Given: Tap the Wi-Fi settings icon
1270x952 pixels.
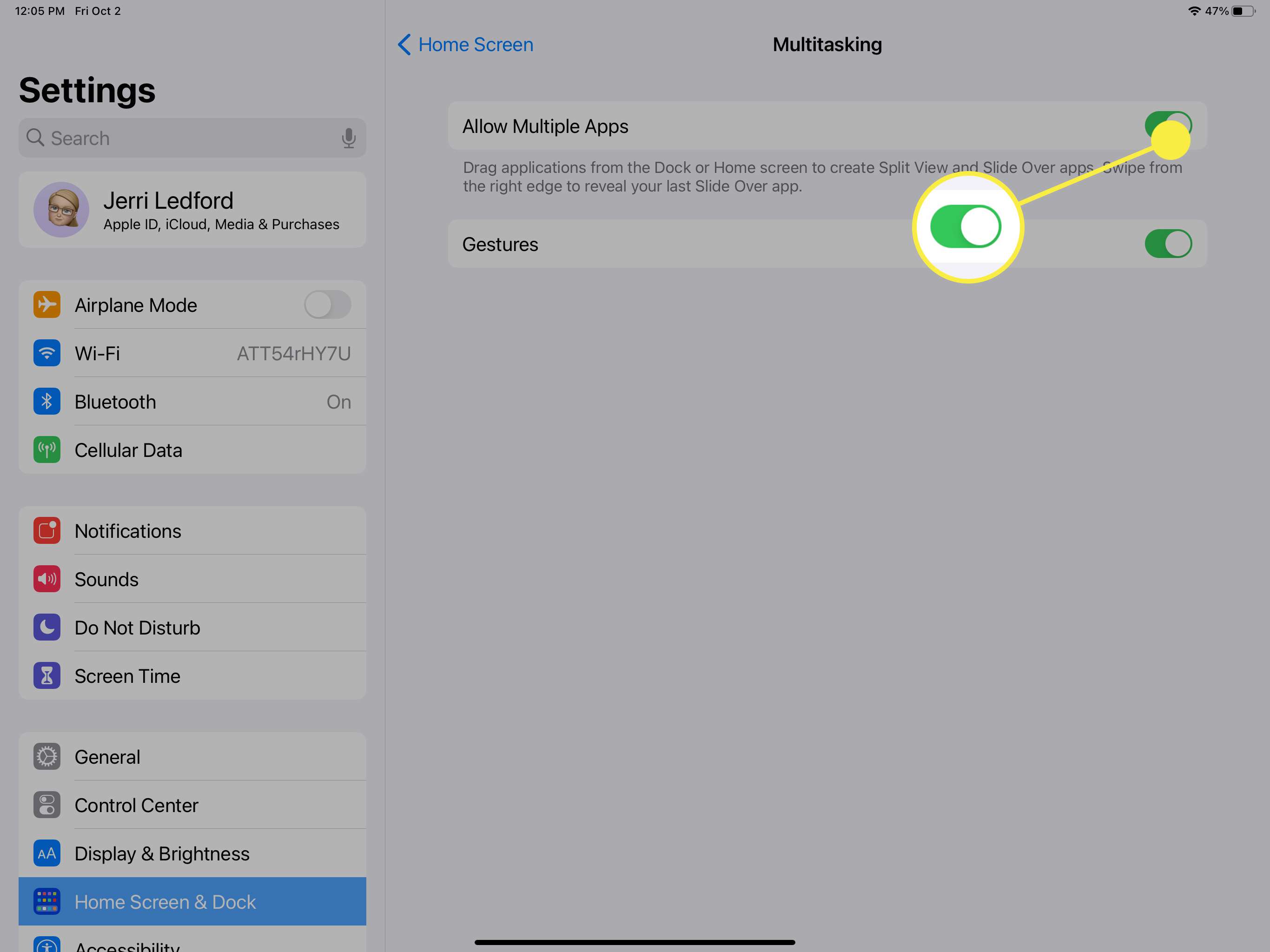Looking at the screenshot, I should pos(47,353).
